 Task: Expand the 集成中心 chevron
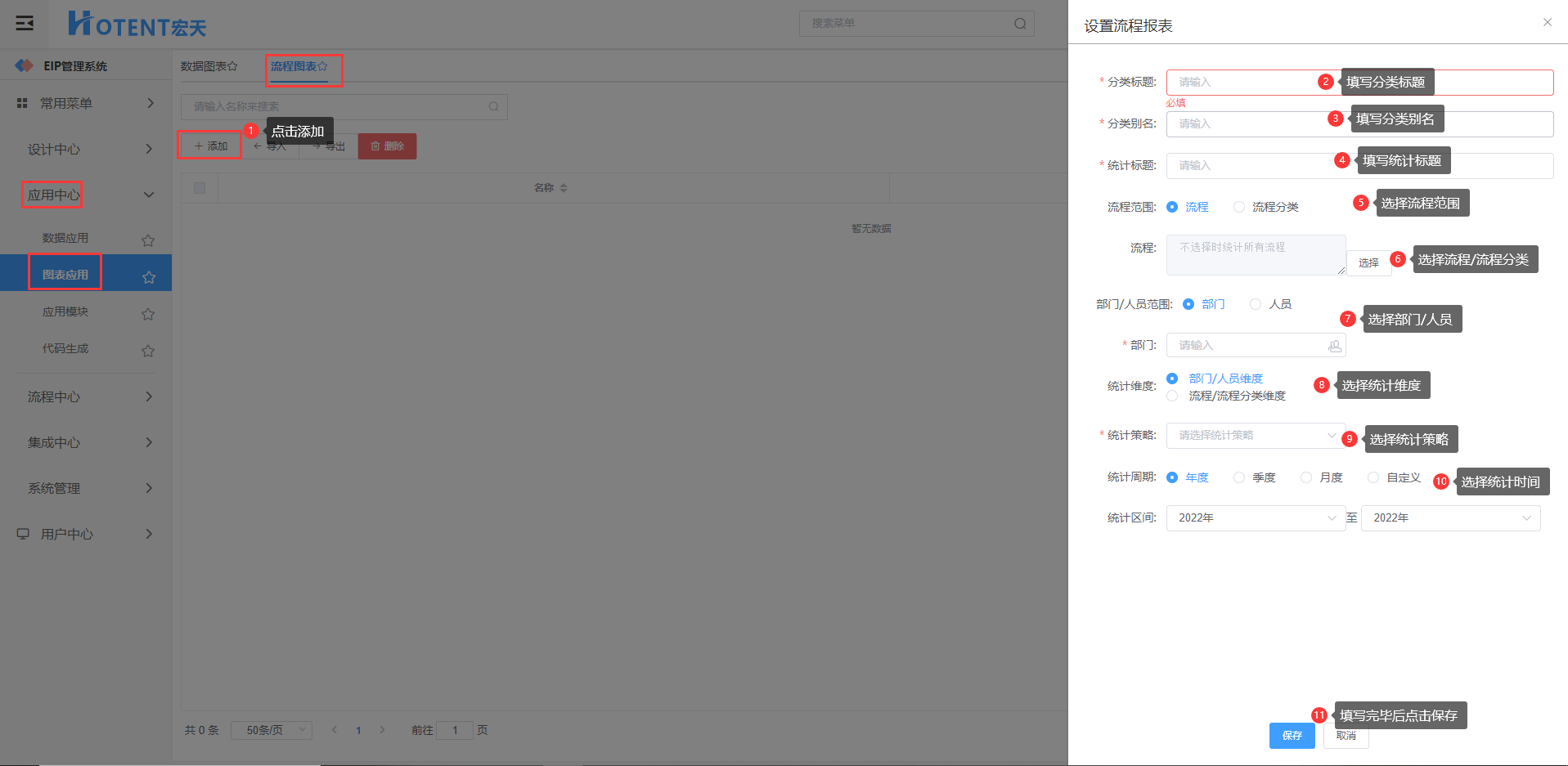point(149,442)
